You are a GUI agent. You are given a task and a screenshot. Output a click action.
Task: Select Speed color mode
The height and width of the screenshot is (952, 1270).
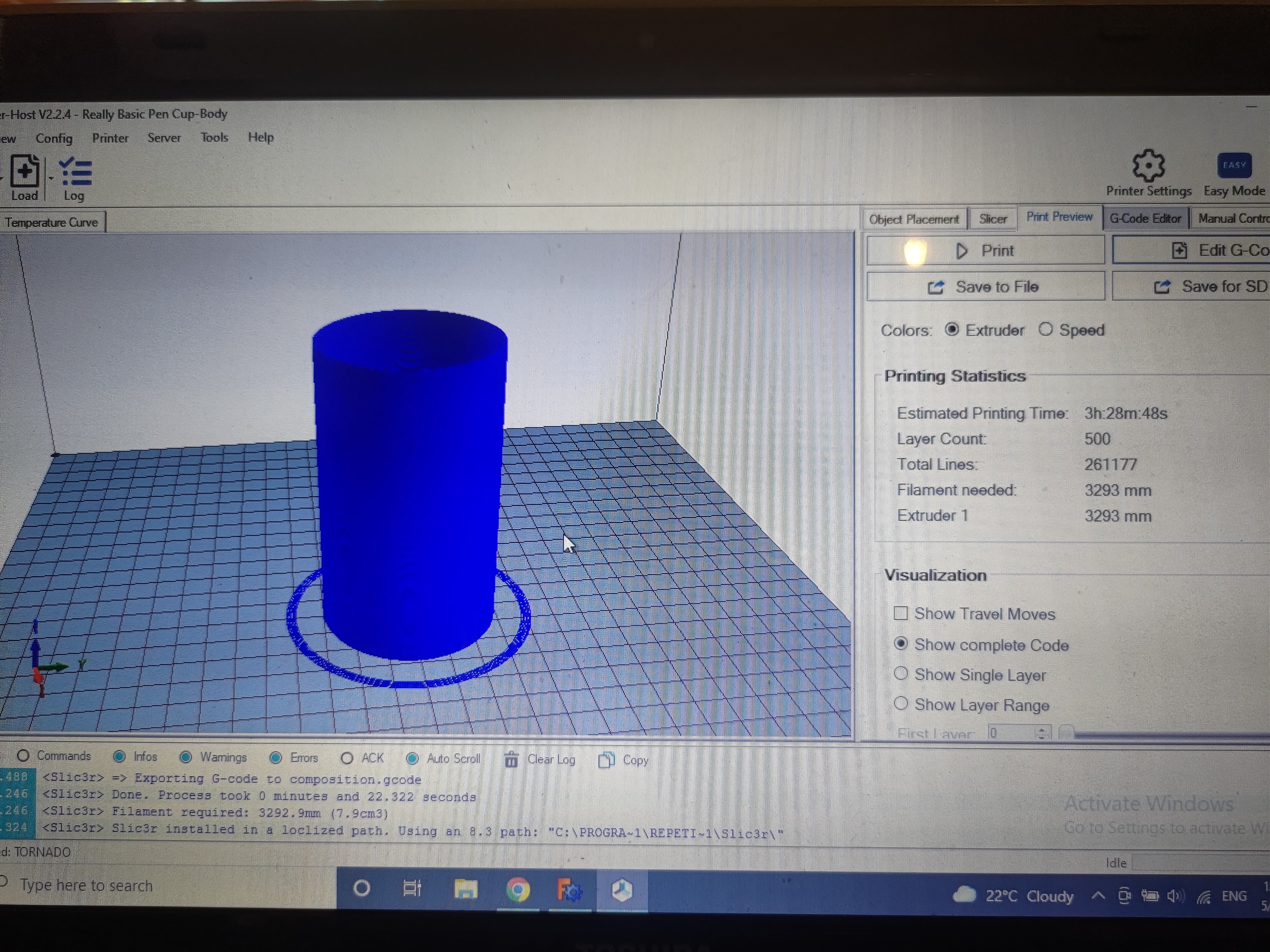coord(1045,329)
